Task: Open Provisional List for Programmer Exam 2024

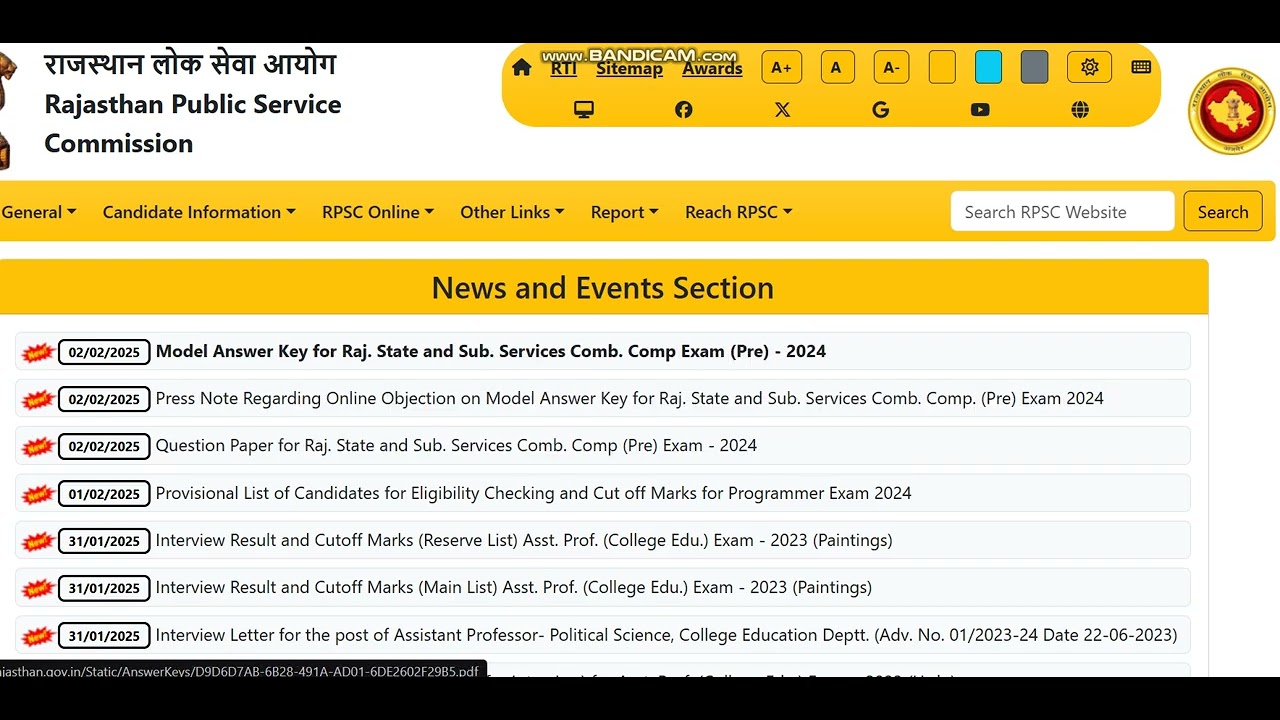Action: tap(534, 493)
